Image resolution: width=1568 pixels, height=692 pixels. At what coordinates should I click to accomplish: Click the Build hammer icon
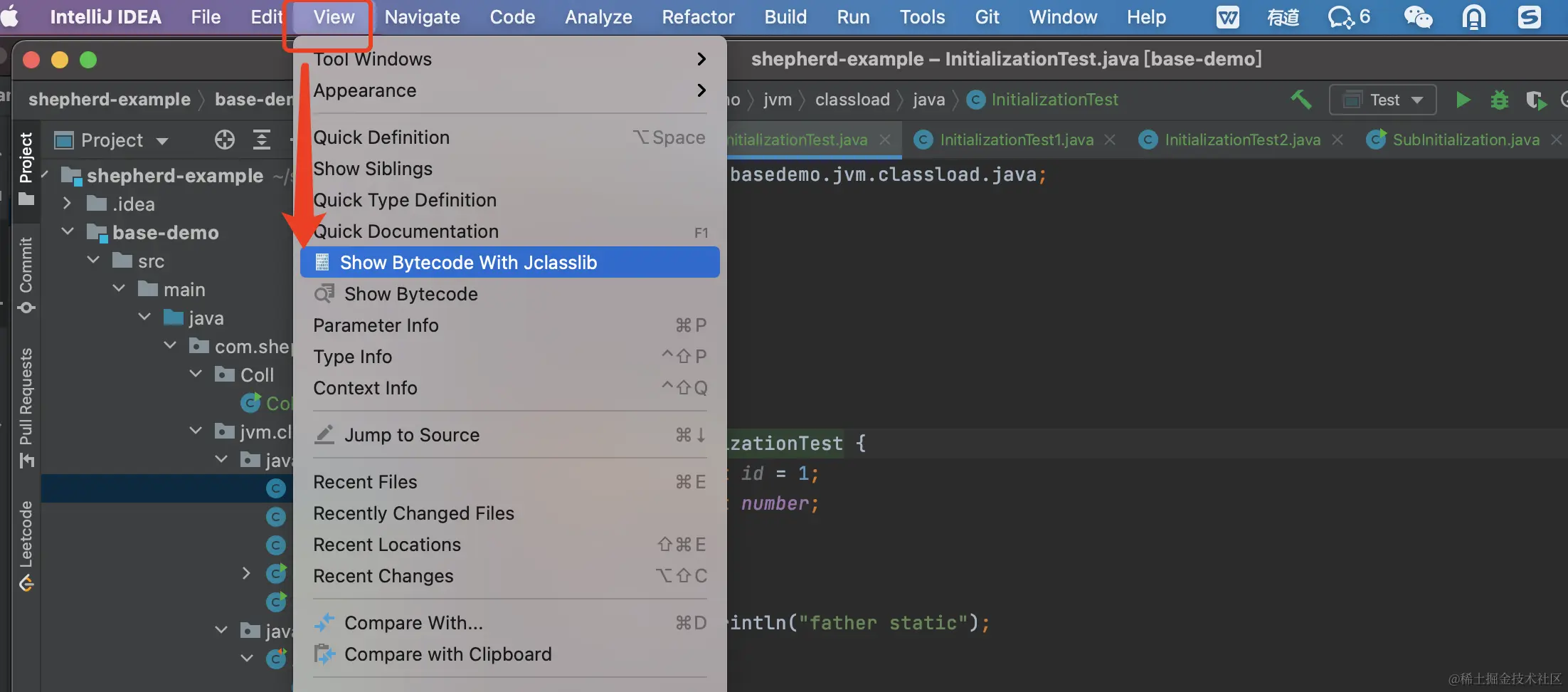(x=1301, y=100)
